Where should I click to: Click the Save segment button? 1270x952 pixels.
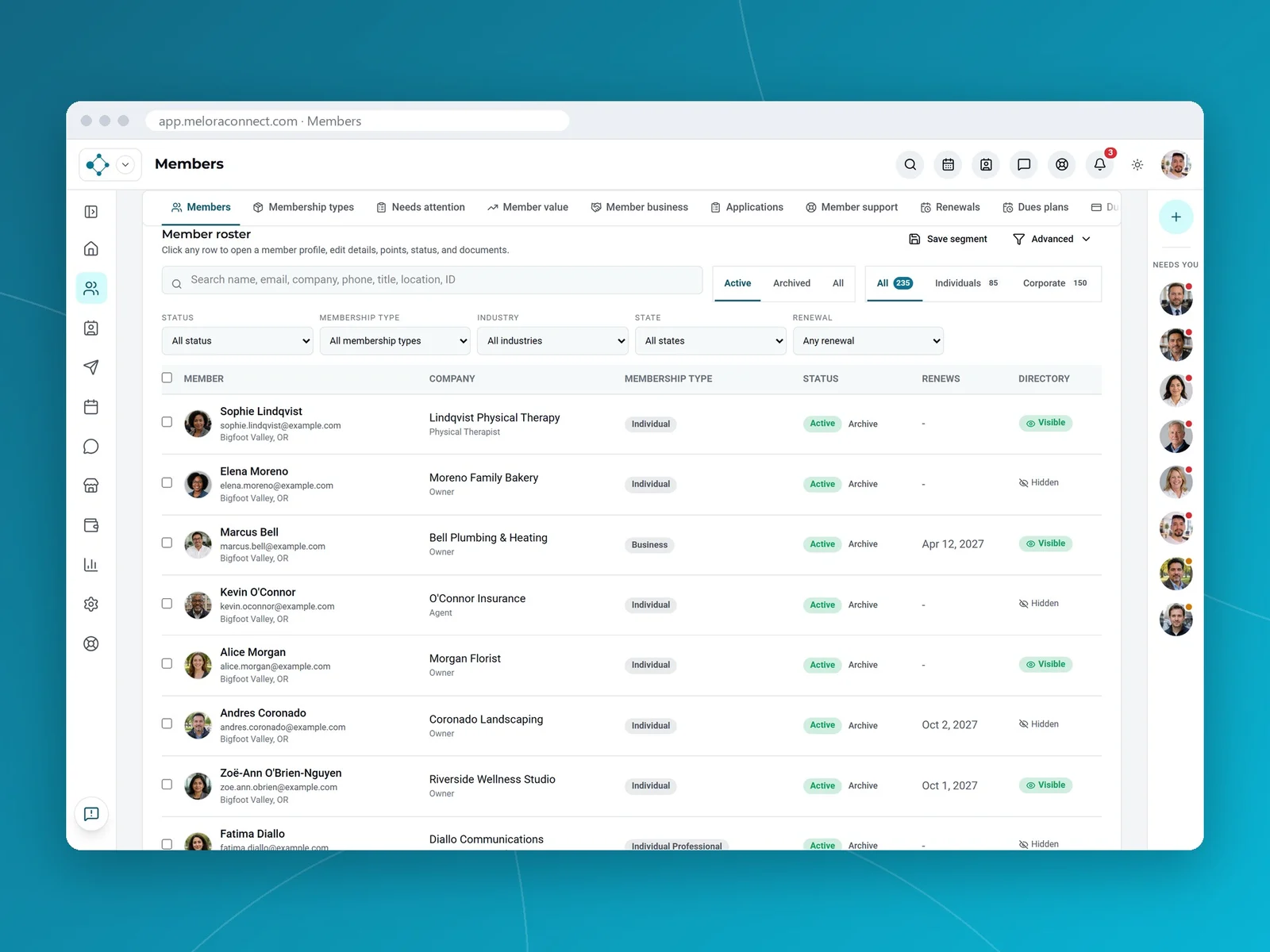(948, 239)
